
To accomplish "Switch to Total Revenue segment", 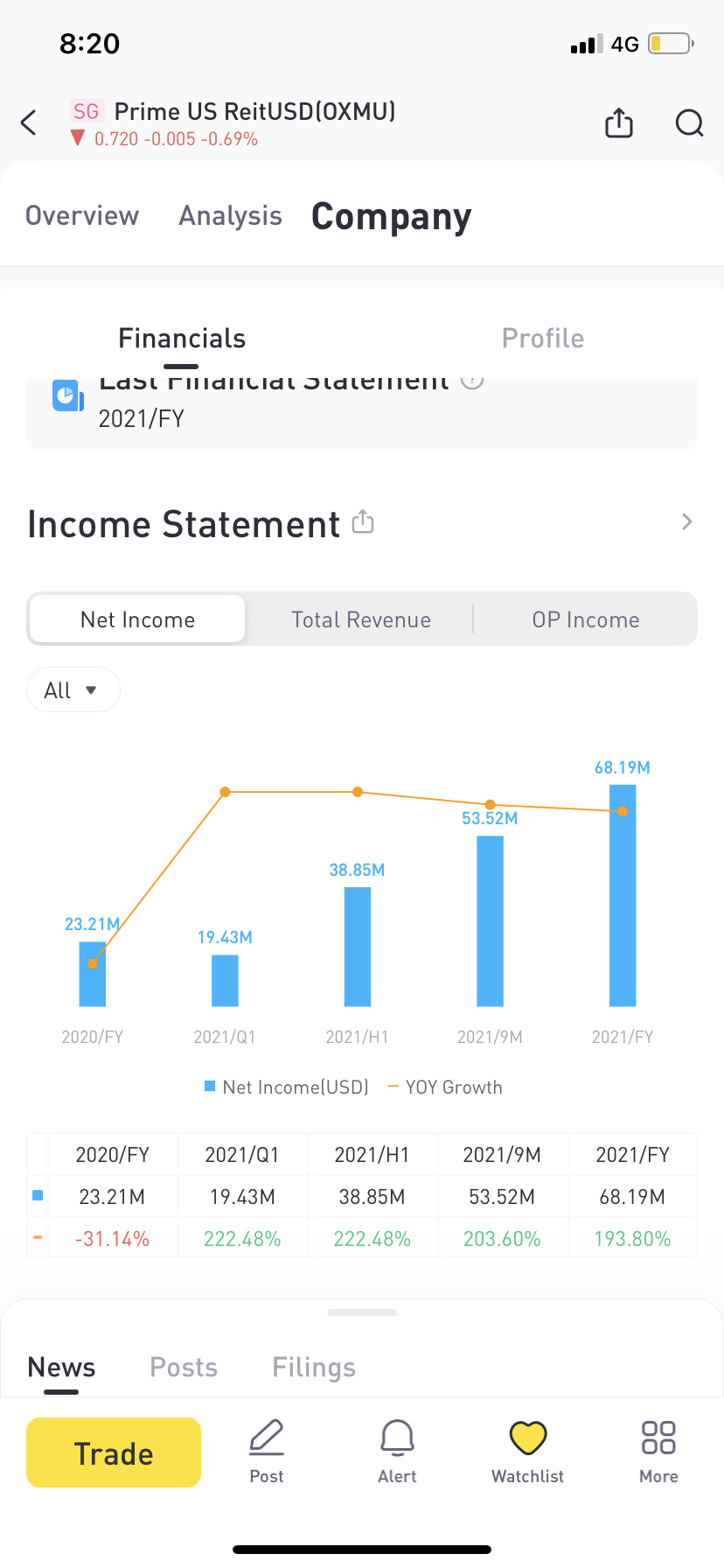I will [x=361, y=619].
